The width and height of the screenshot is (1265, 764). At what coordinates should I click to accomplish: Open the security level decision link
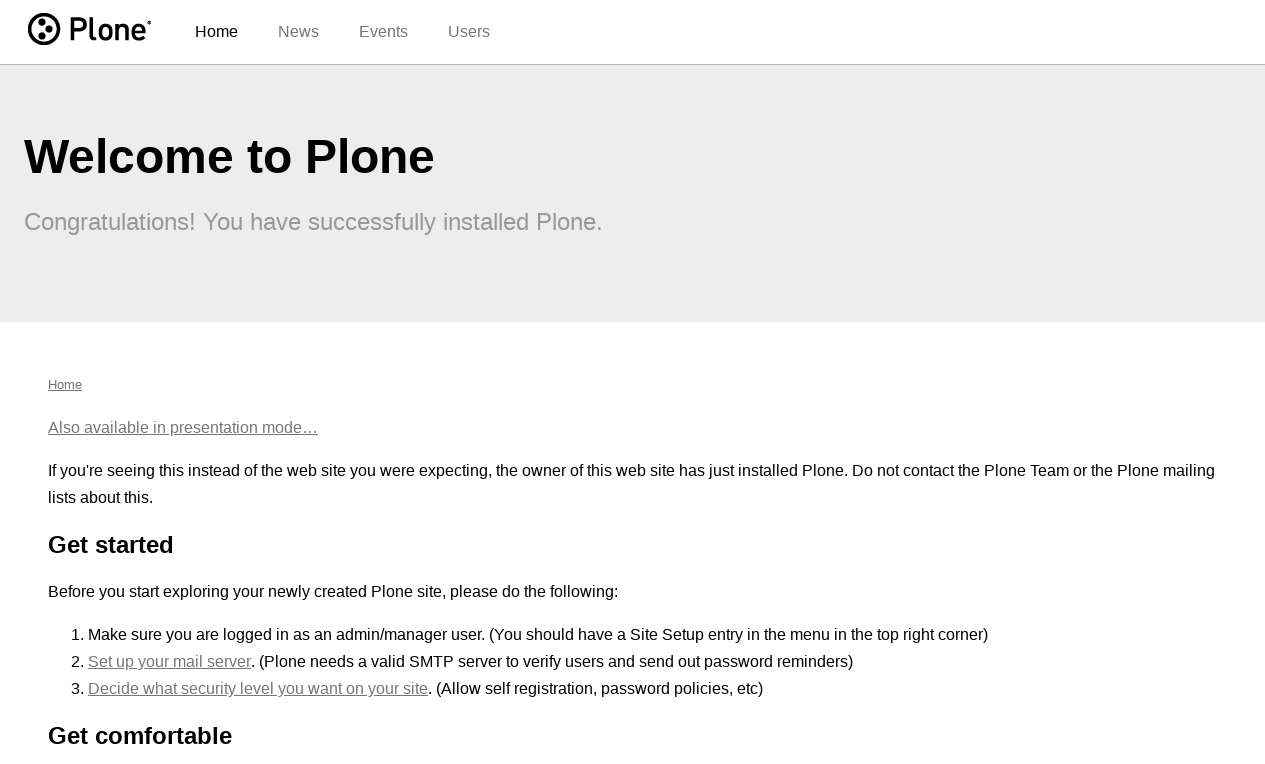click(x=258, y=689)
